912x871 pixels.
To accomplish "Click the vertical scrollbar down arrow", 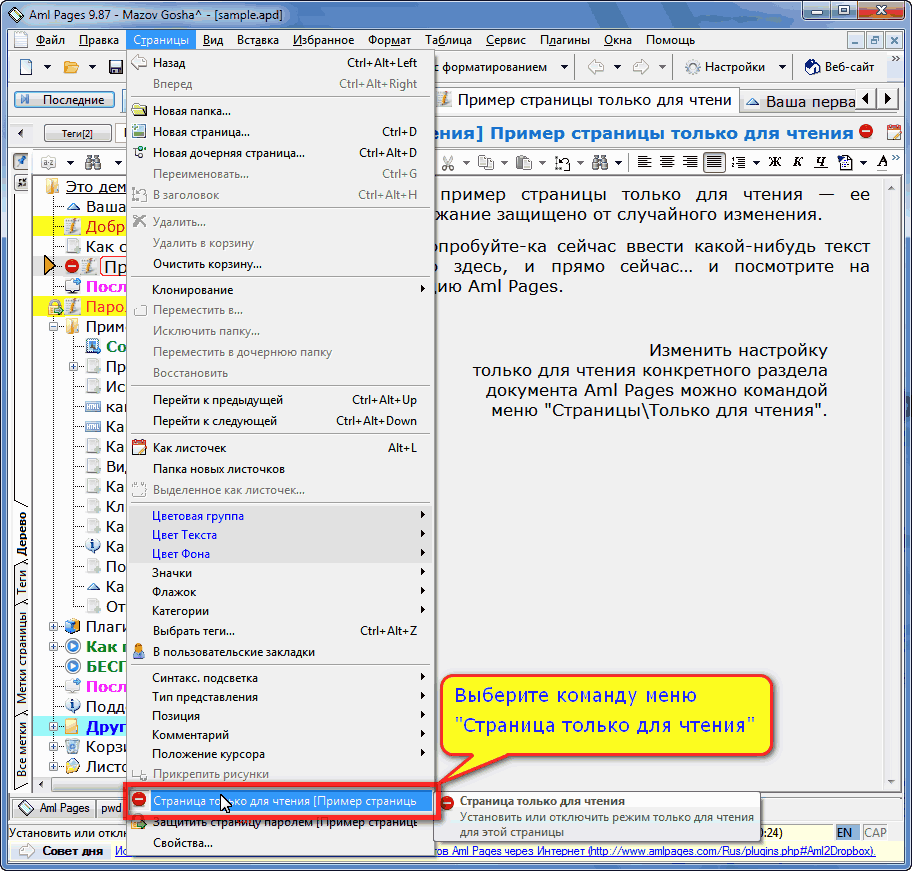I will coord(891,781).
